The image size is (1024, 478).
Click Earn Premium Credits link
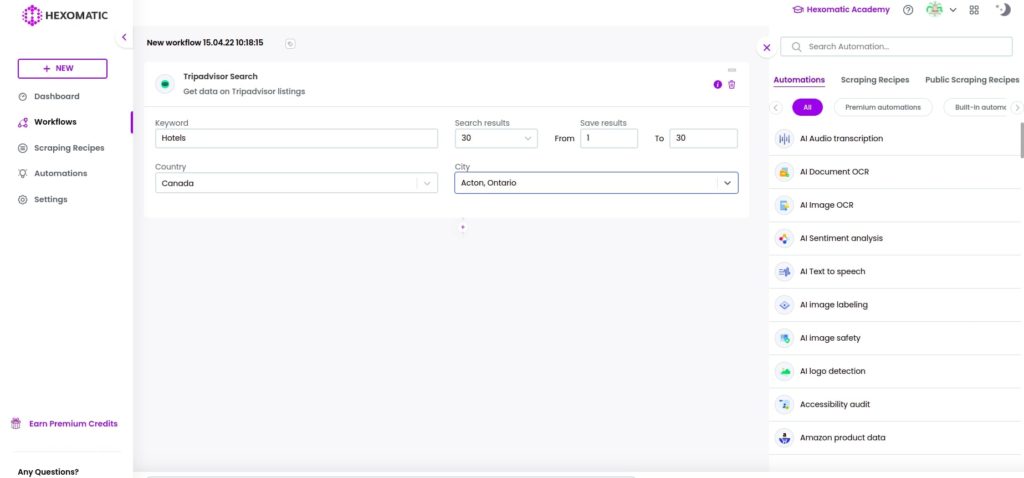point(73,424)
